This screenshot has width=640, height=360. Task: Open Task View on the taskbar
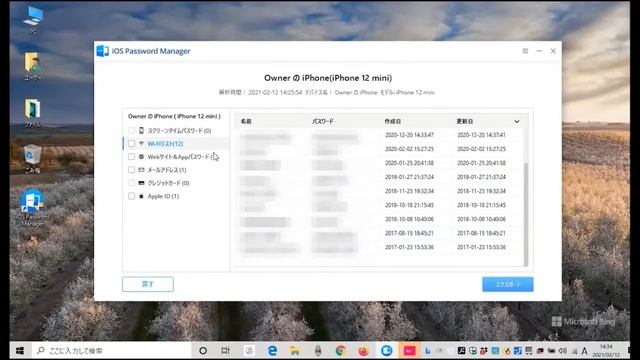pyautogui.click(x=225, y=351)
